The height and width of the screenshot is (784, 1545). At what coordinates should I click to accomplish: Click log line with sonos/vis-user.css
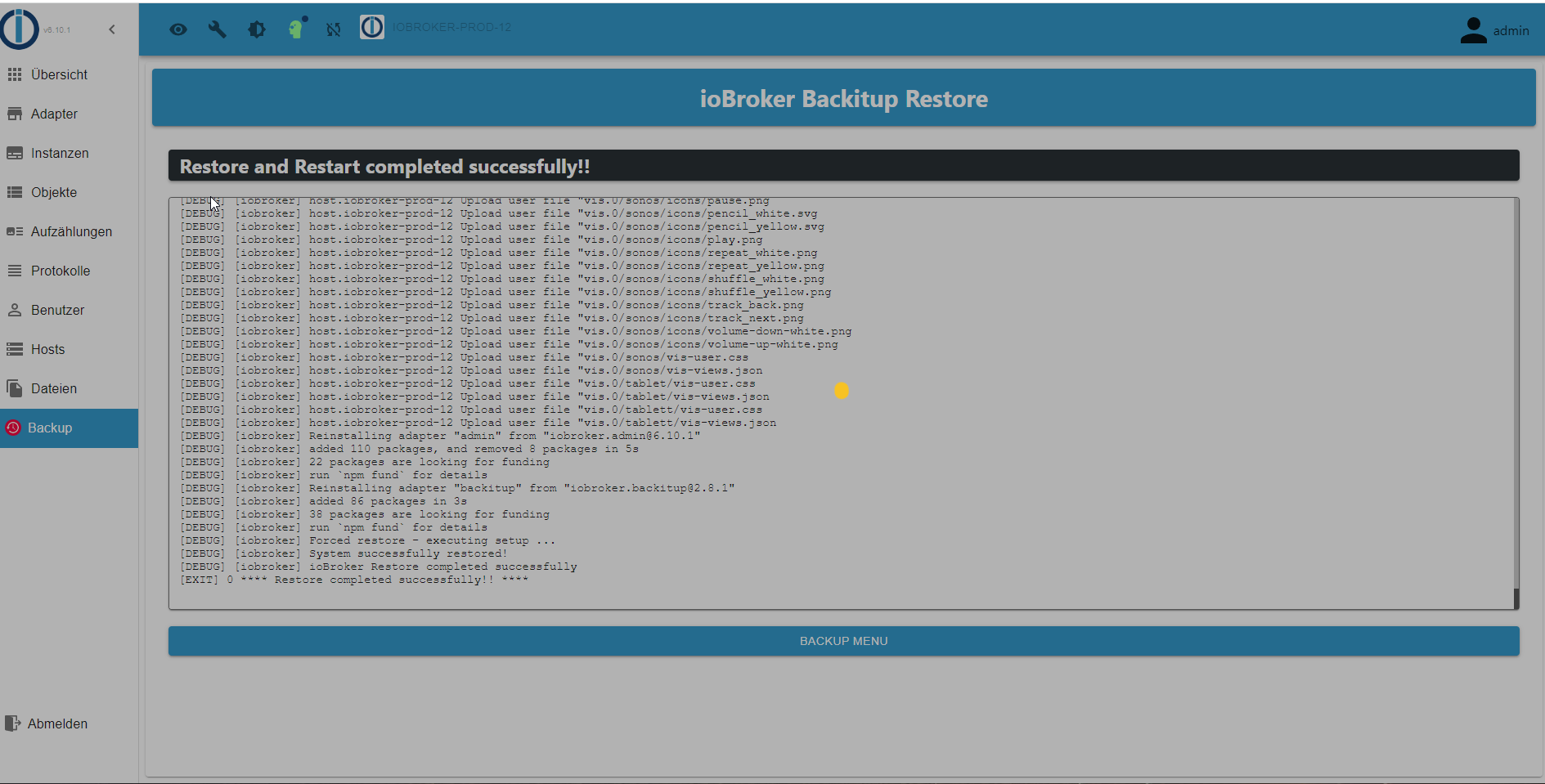465,357
